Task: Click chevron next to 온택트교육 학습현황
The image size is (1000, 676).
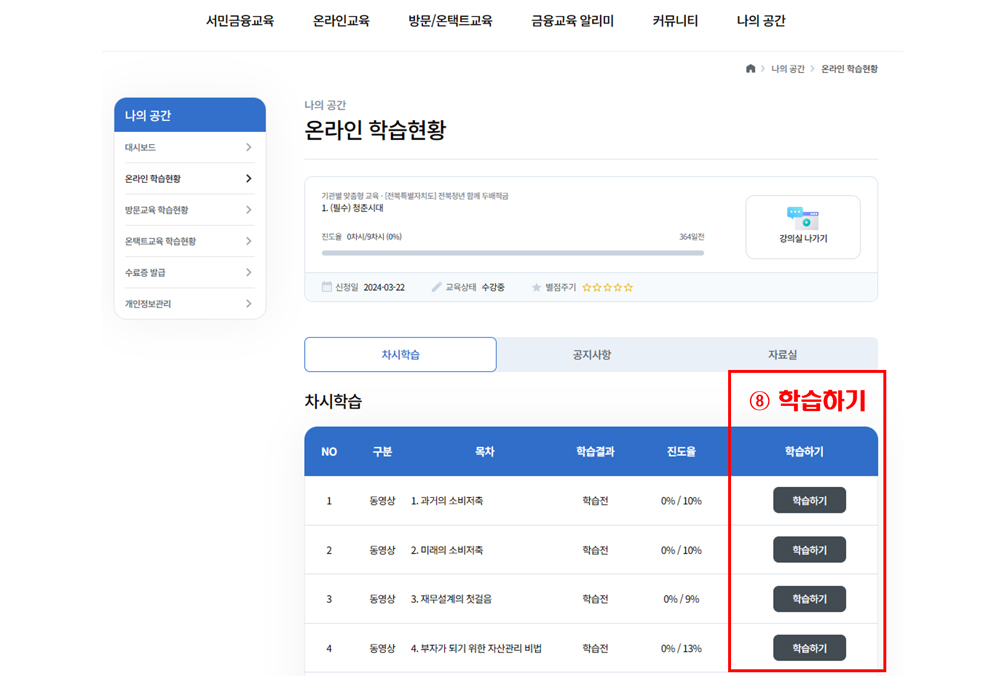Action: click(249, 241)
